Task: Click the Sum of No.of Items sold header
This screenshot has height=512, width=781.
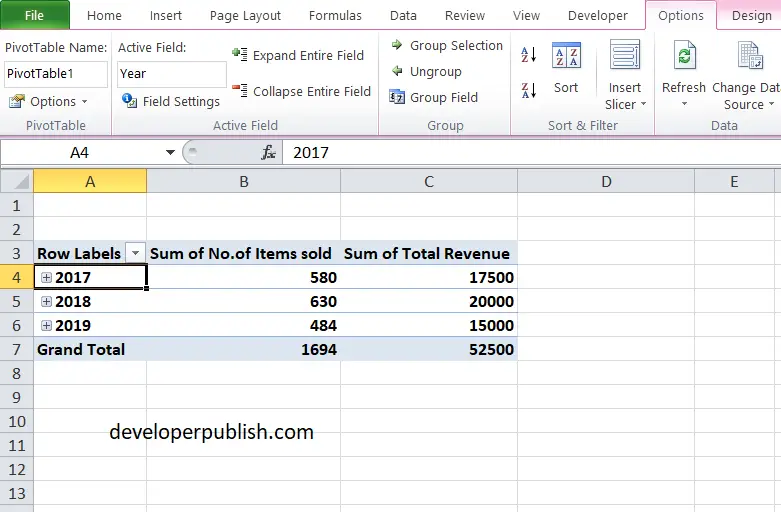Action: (x=244, y=253)
